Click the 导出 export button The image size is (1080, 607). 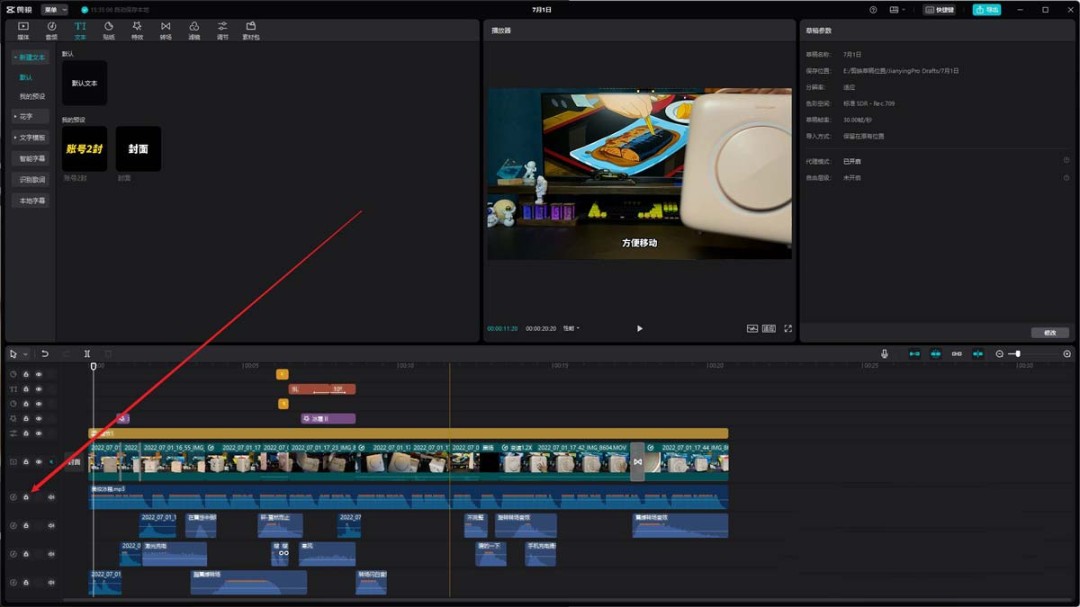pos(986,9)
